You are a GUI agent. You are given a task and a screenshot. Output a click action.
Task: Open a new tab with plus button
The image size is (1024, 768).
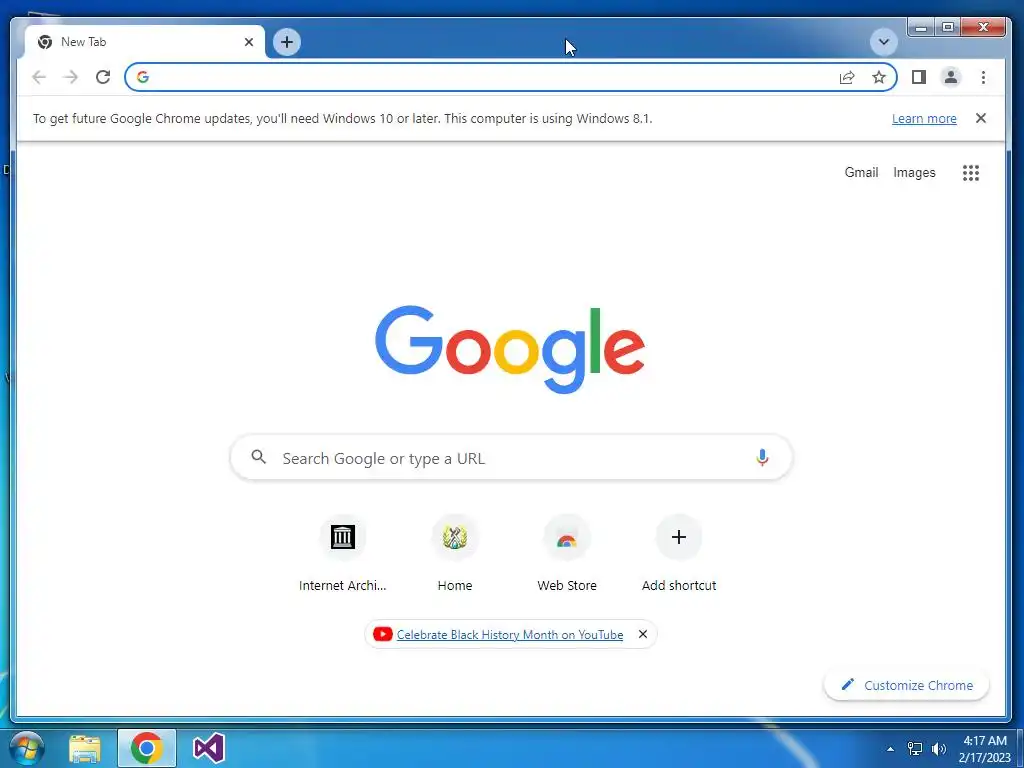coord(287,42)
